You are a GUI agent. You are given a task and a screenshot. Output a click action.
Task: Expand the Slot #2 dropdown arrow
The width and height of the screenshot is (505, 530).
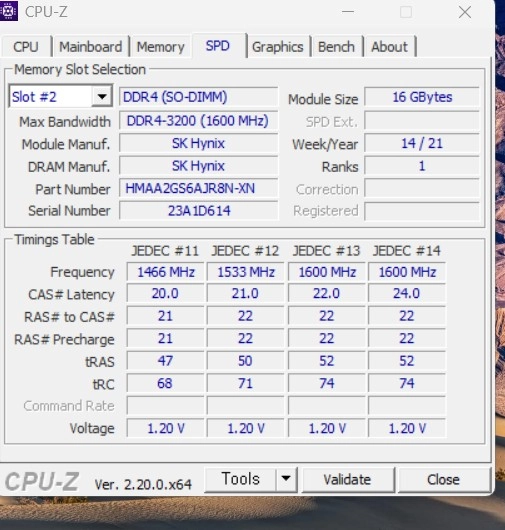click(102, 97)
